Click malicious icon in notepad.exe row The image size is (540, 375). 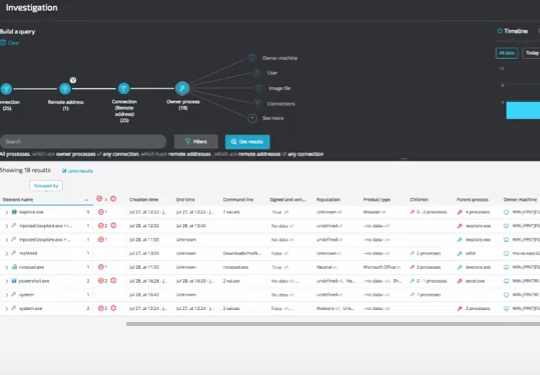pyautogui.click(x=101, y=267)
